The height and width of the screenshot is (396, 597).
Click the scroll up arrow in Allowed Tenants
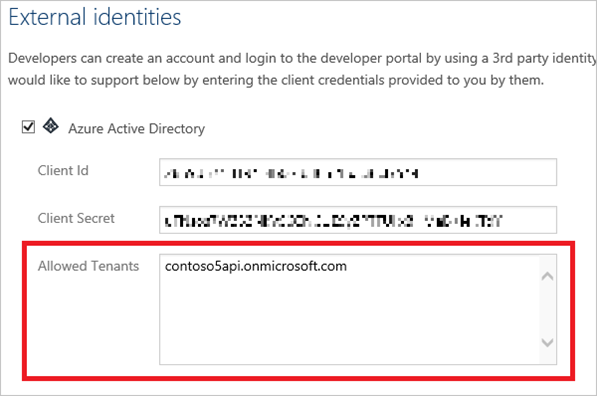tap(548, 276)
